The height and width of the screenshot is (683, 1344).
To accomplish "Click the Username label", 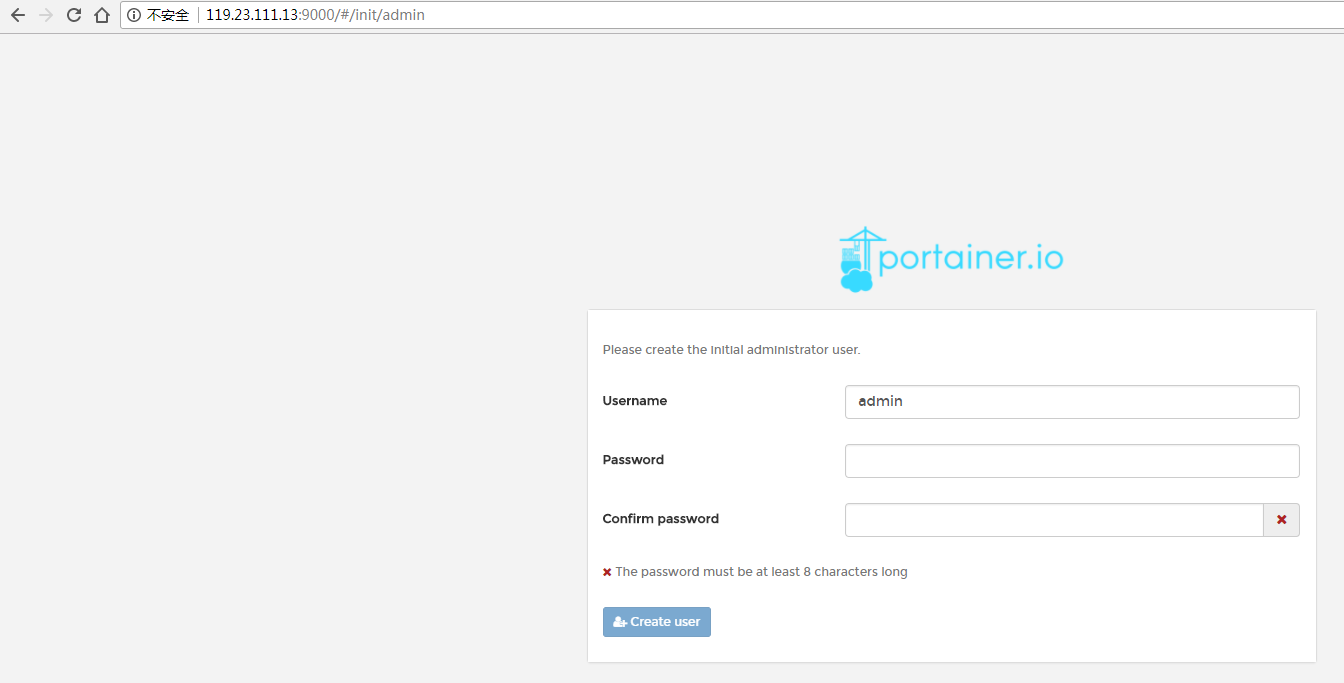I will coord(635,401).
